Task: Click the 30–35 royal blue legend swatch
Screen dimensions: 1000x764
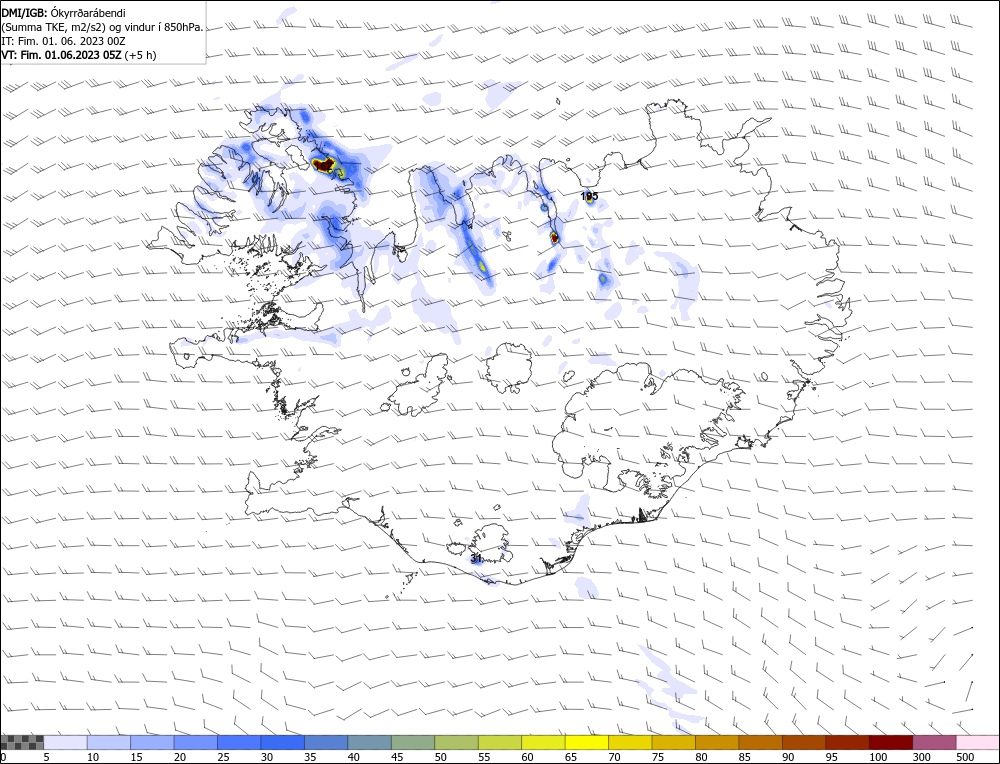Action: point(283,742)
